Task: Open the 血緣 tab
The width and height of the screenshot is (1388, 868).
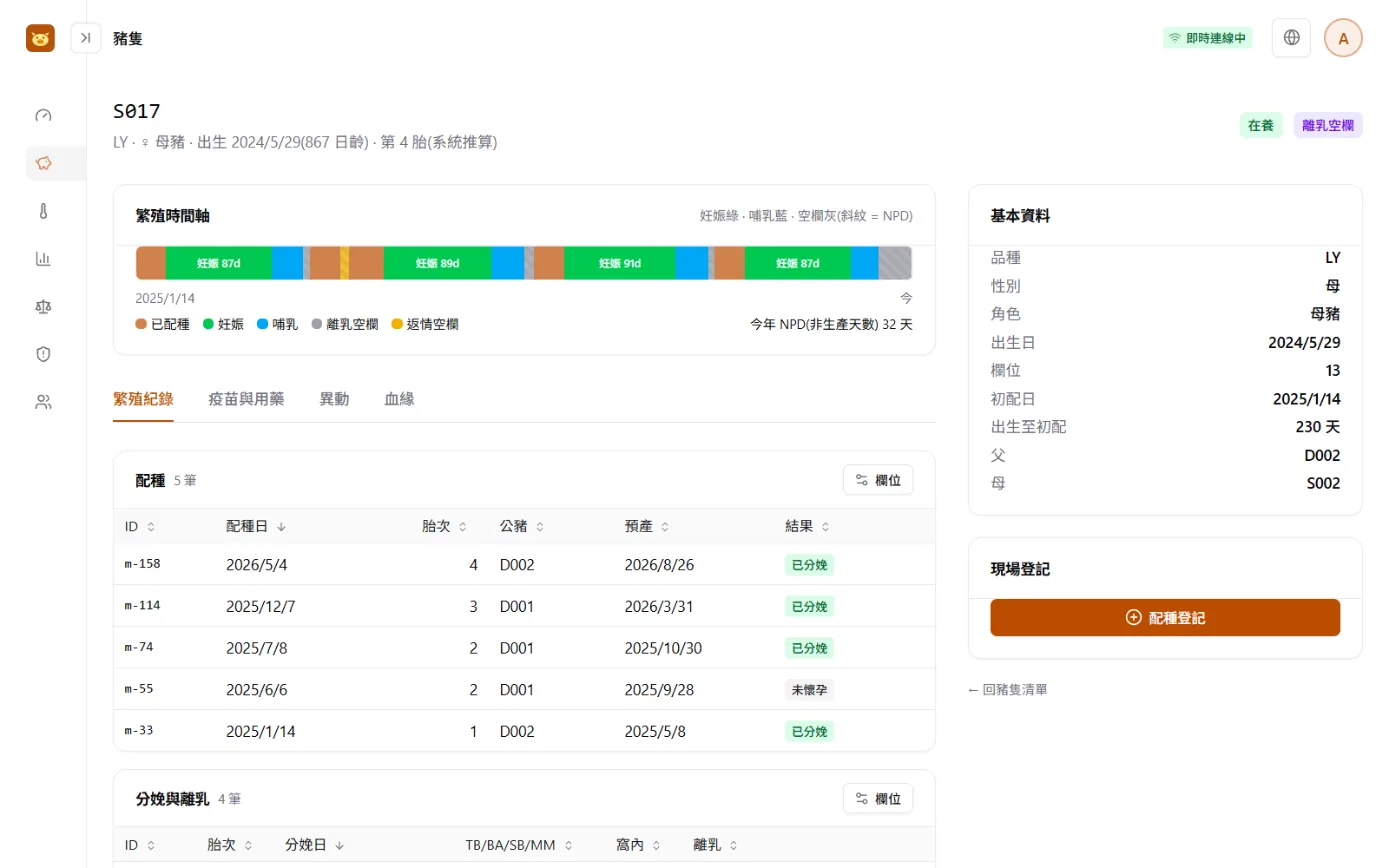Action: [399, 399]
